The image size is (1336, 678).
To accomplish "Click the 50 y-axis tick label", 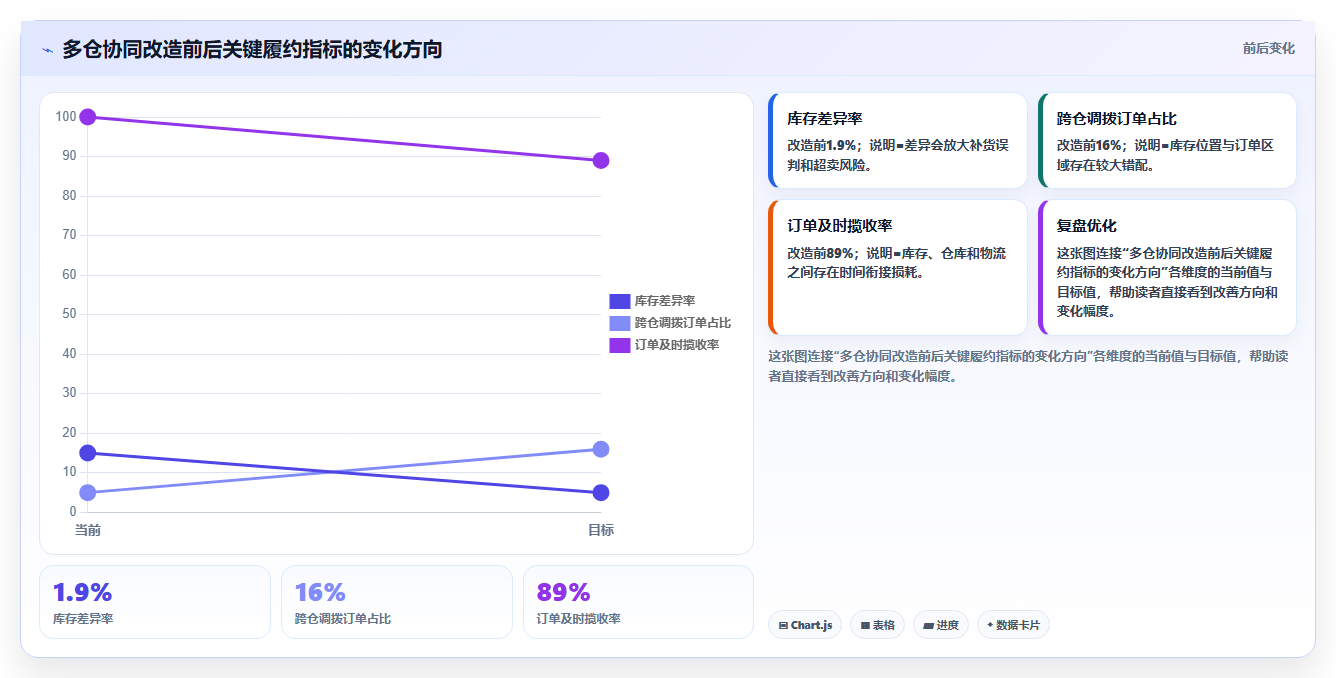I will tap(69, 314).
